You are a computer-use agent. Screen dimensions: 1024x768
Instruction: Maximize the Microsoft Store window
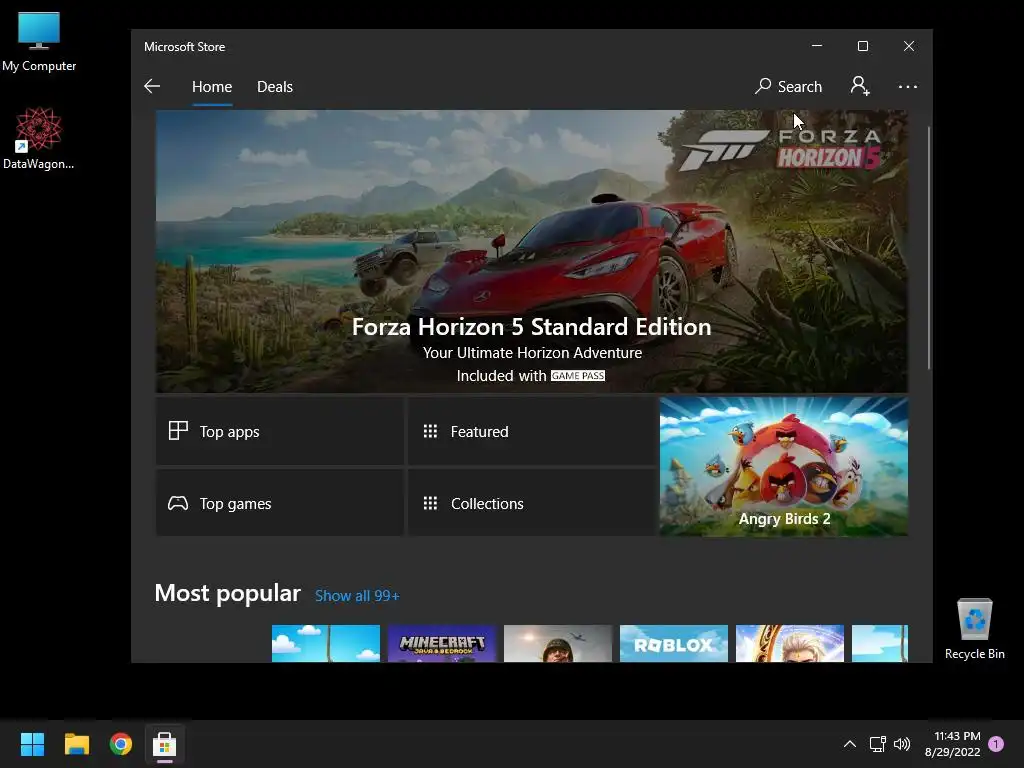coord(863,46)
